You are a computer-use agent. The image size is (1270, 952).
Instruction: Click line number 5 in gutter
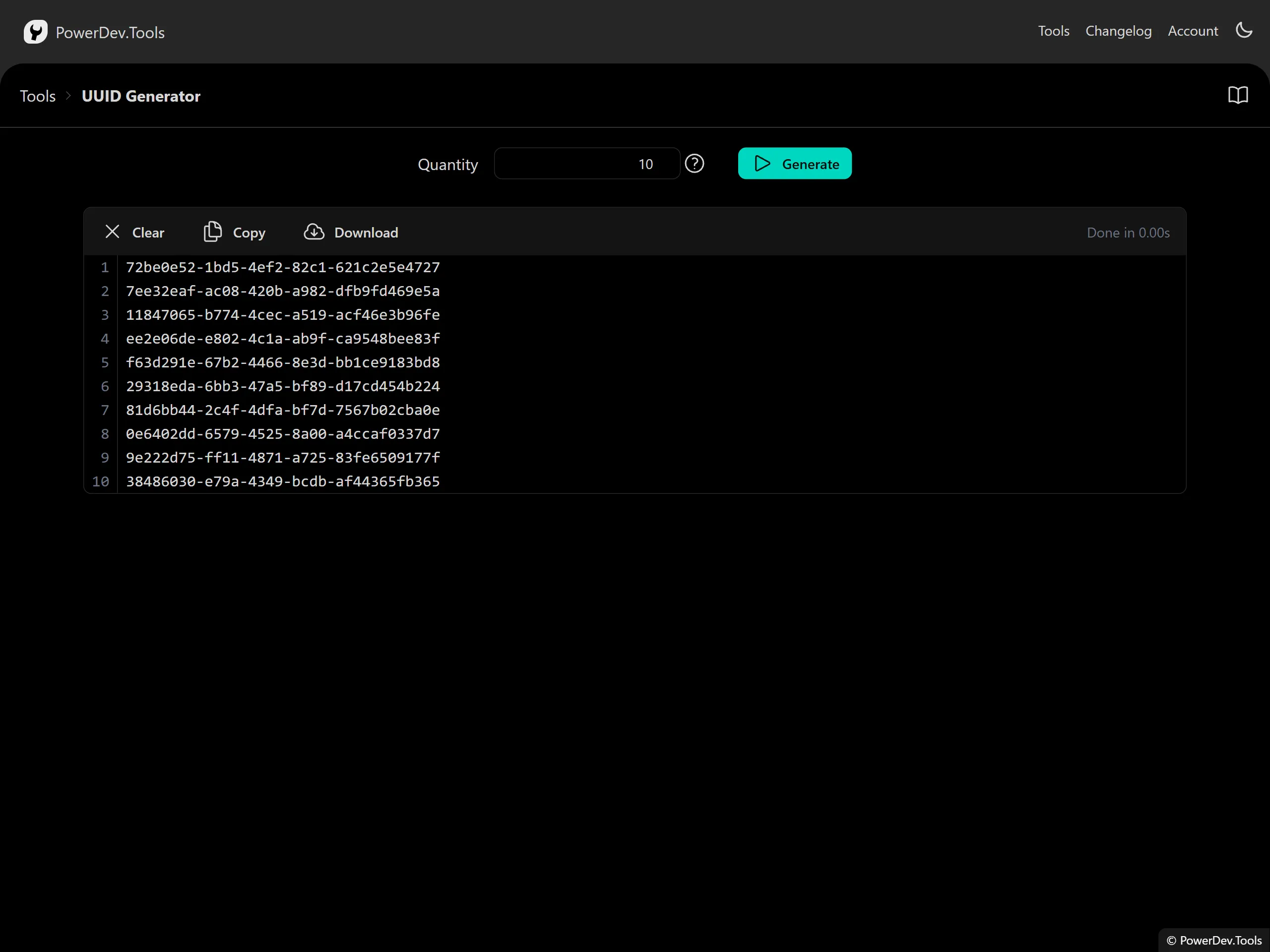(x=105, y=362)
